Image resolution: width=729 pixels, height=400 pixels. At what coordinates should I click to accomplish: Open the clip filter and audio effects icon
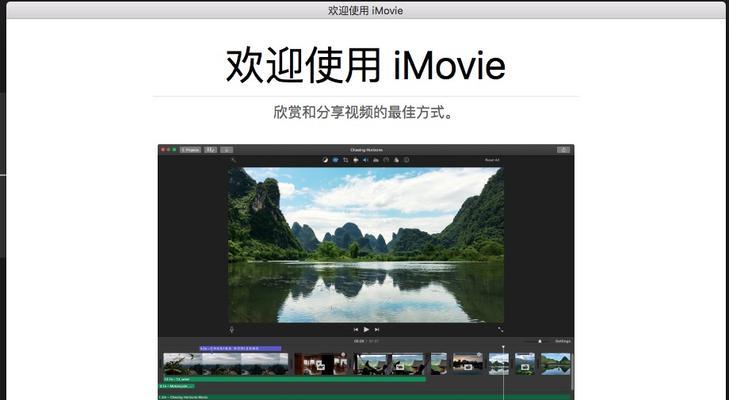(x=396, y=160)
